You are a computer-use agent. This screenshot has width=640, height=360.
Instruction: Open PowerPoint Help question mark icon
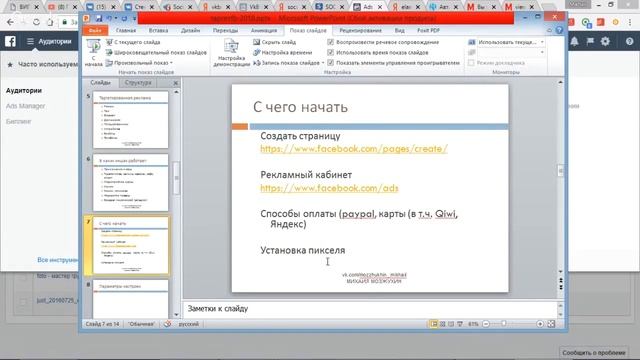(x=559, y=30)
